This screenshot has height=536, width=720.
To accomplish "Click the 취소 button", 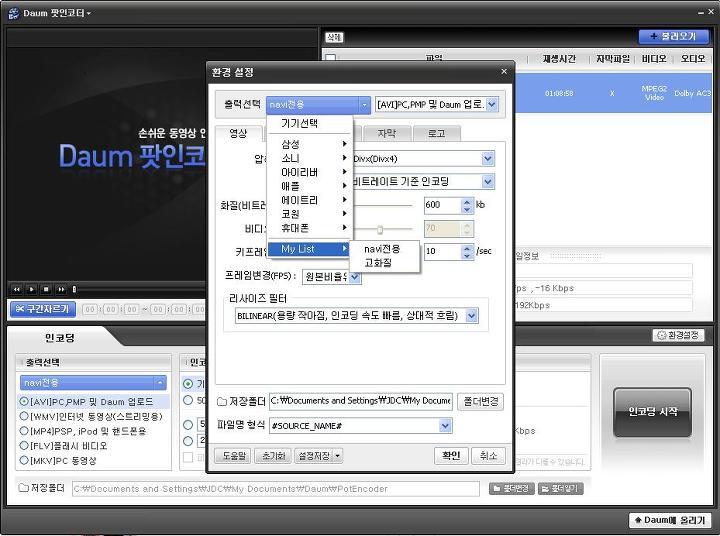I will point(488,456).
